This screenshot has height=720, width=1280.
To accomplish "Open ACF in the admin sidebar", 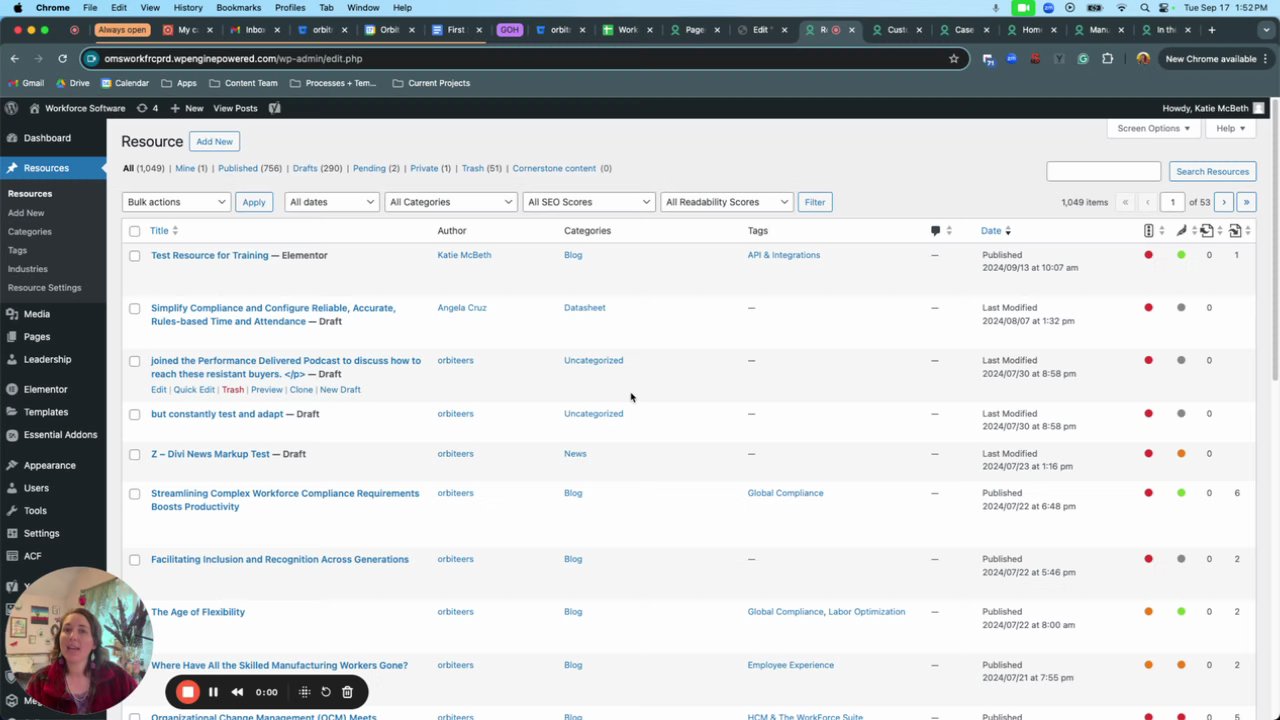I will pyautogui.click(x=33, y=556).
